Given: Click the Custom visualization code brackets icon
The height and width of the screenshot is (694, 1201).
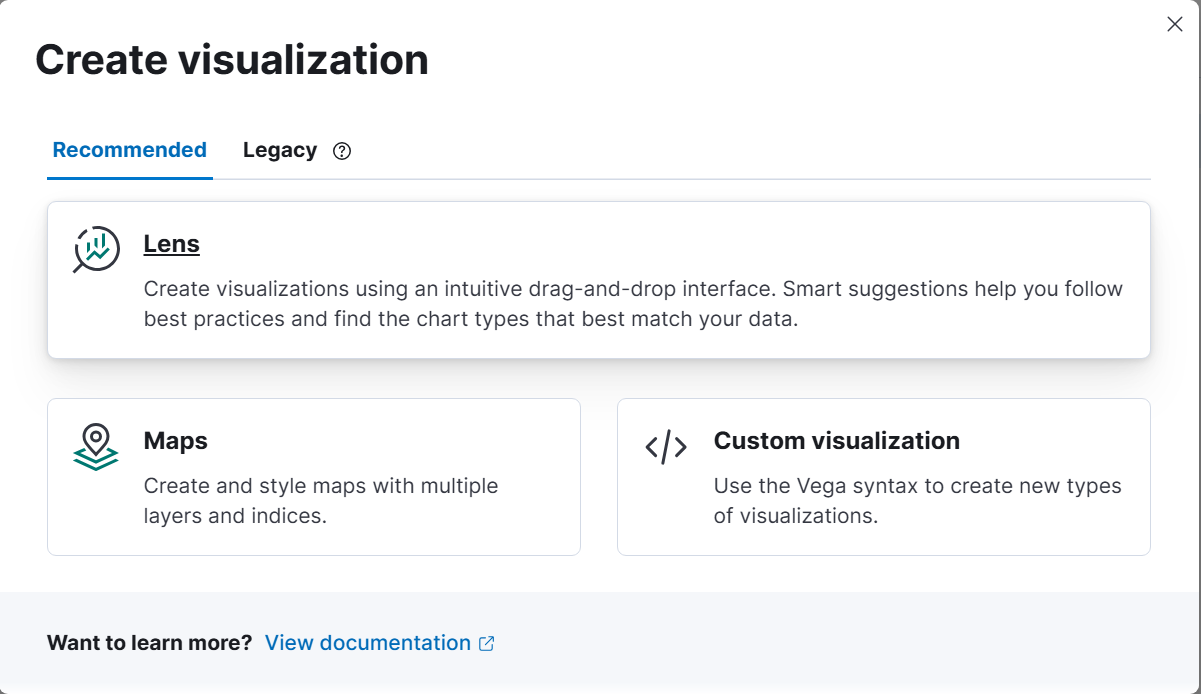Looking at the screenshot, I should point(666,447).
